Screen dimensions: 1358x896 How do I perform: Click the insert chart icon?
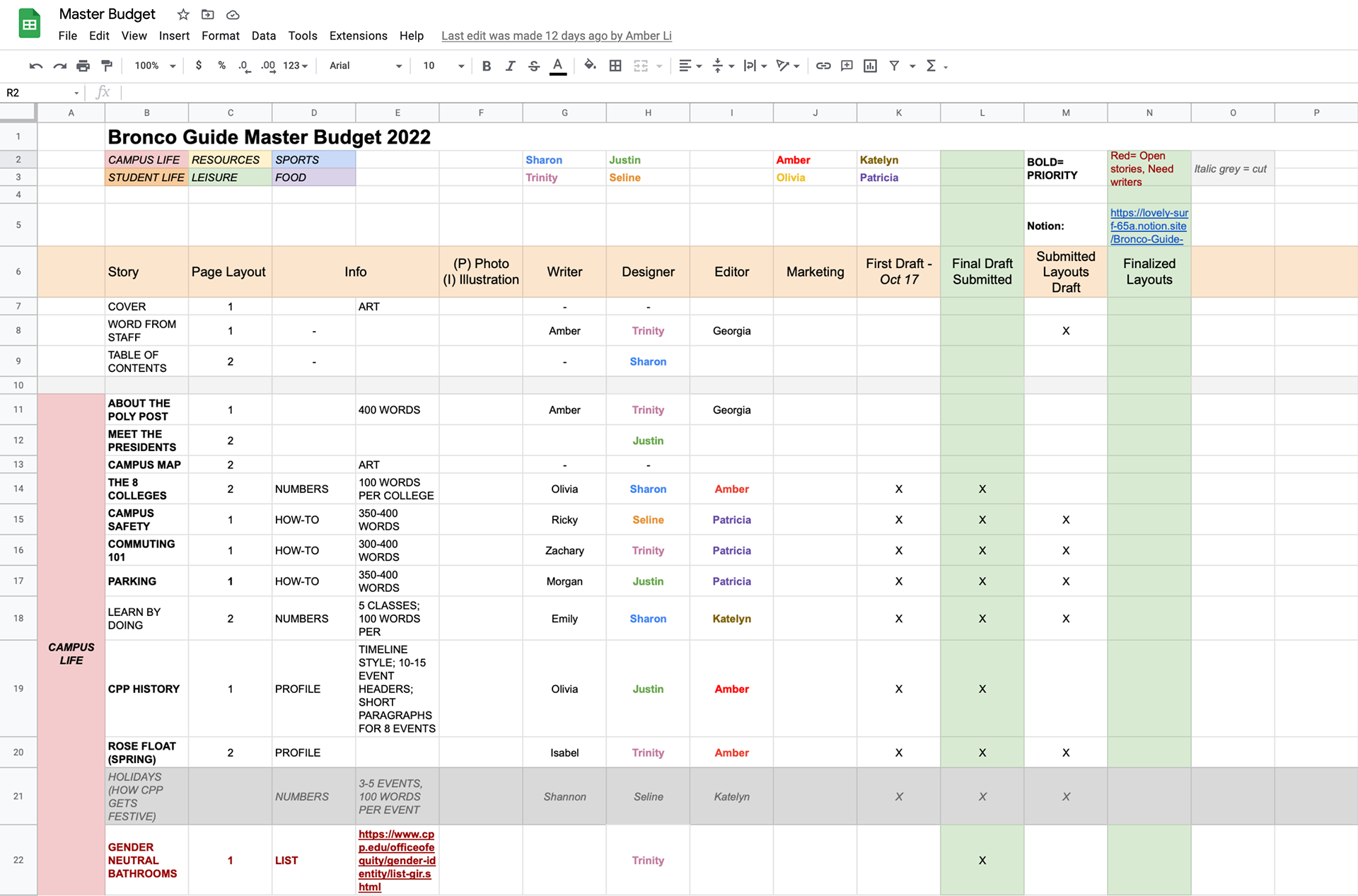[870, 66]
